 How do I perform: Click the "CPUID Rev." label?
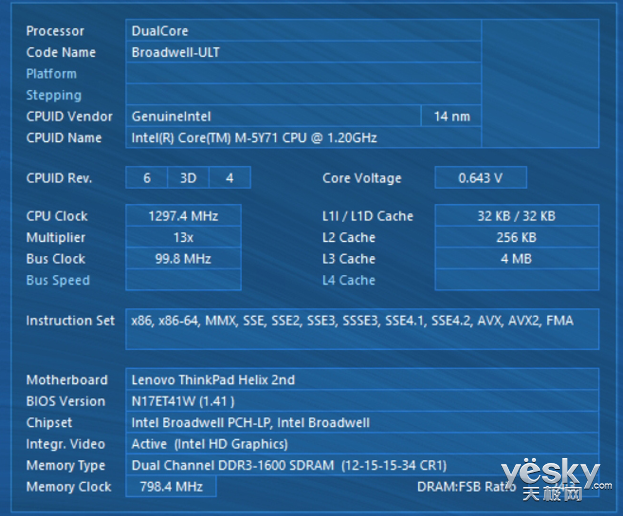click(59, 178)
